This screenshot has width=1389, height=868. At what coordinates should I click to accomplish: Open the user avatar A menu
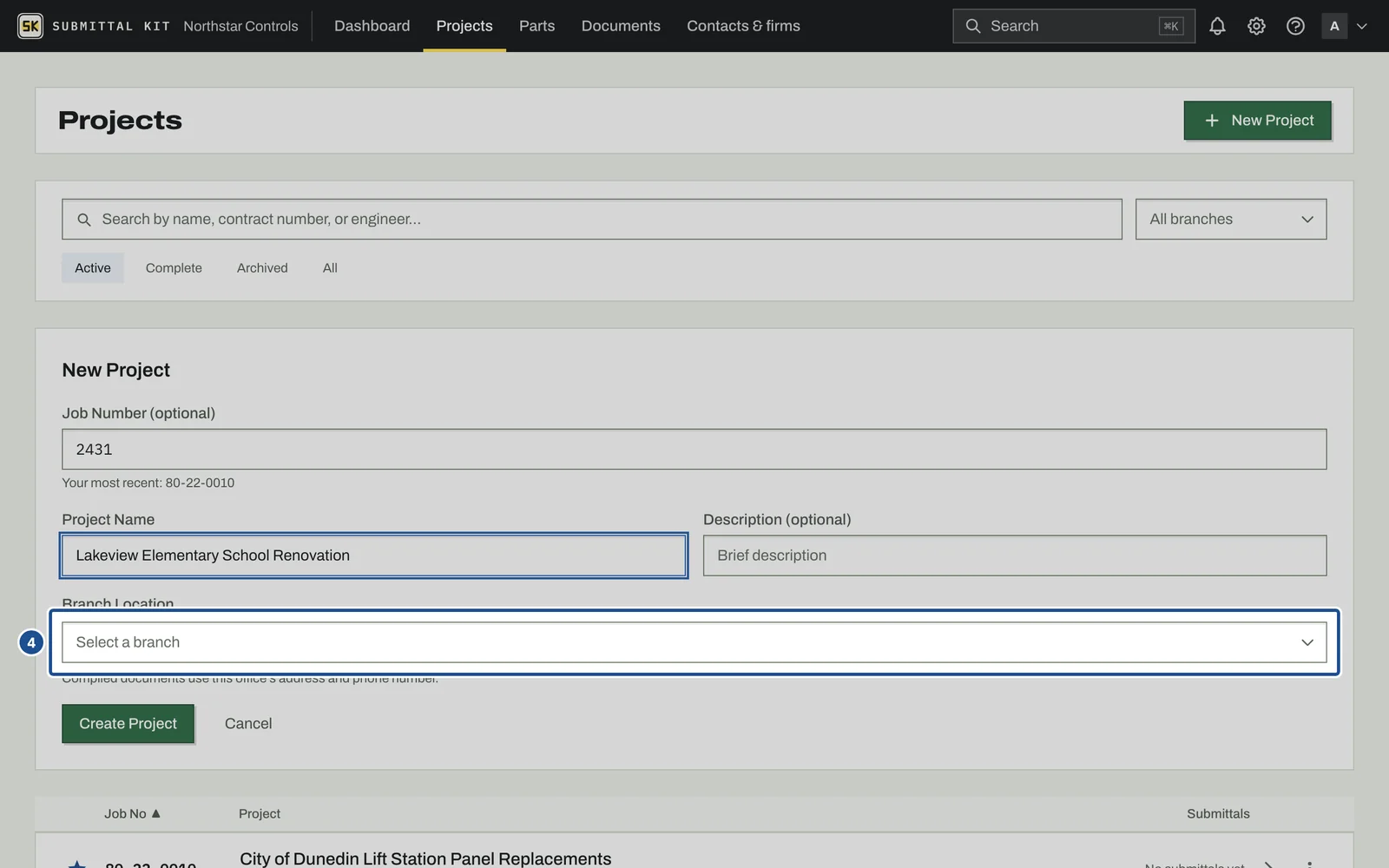1334,26
